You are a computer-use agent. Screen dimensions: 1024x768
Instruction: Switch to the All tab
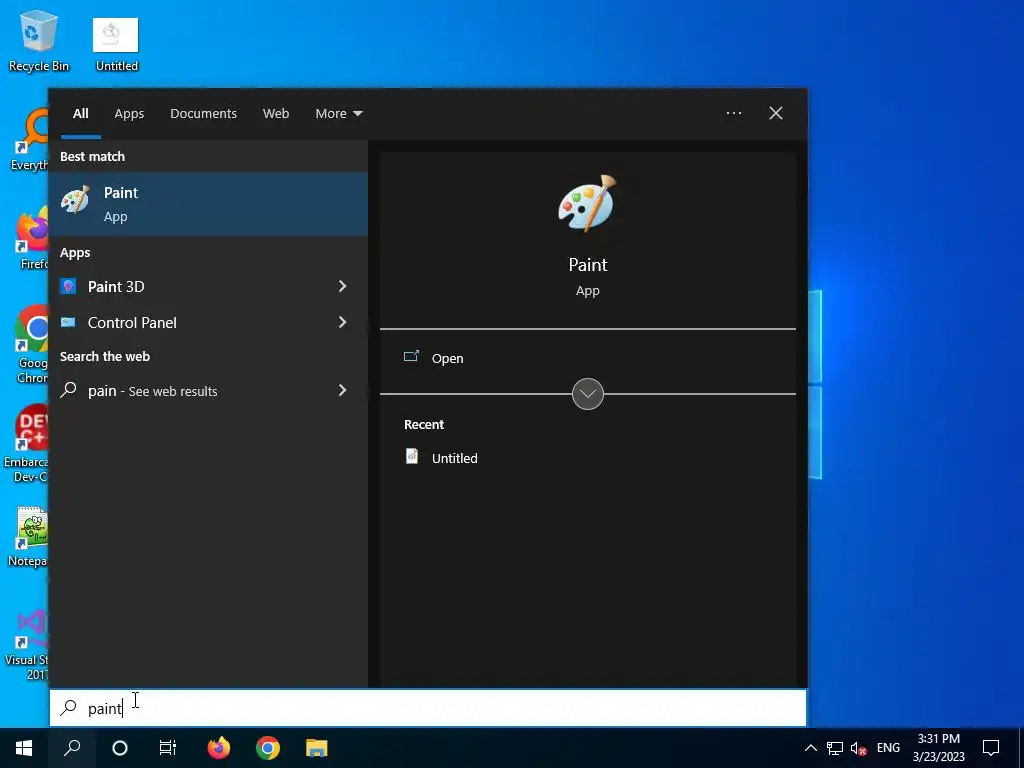tap(80, 114)
